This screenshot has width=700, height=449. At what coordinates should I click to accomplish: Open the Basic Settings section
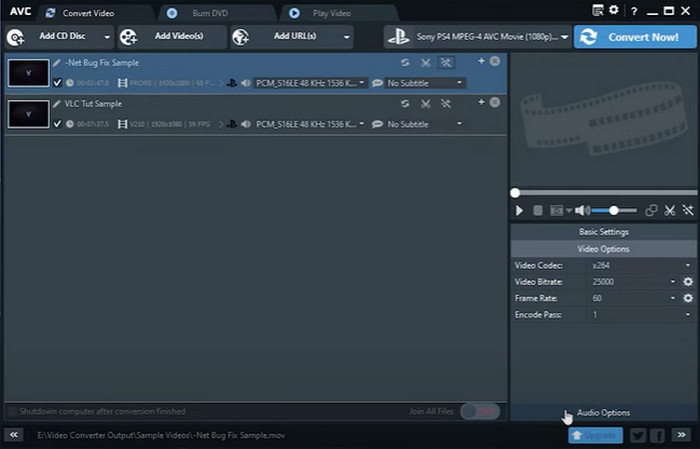click(x=604, y=232)
